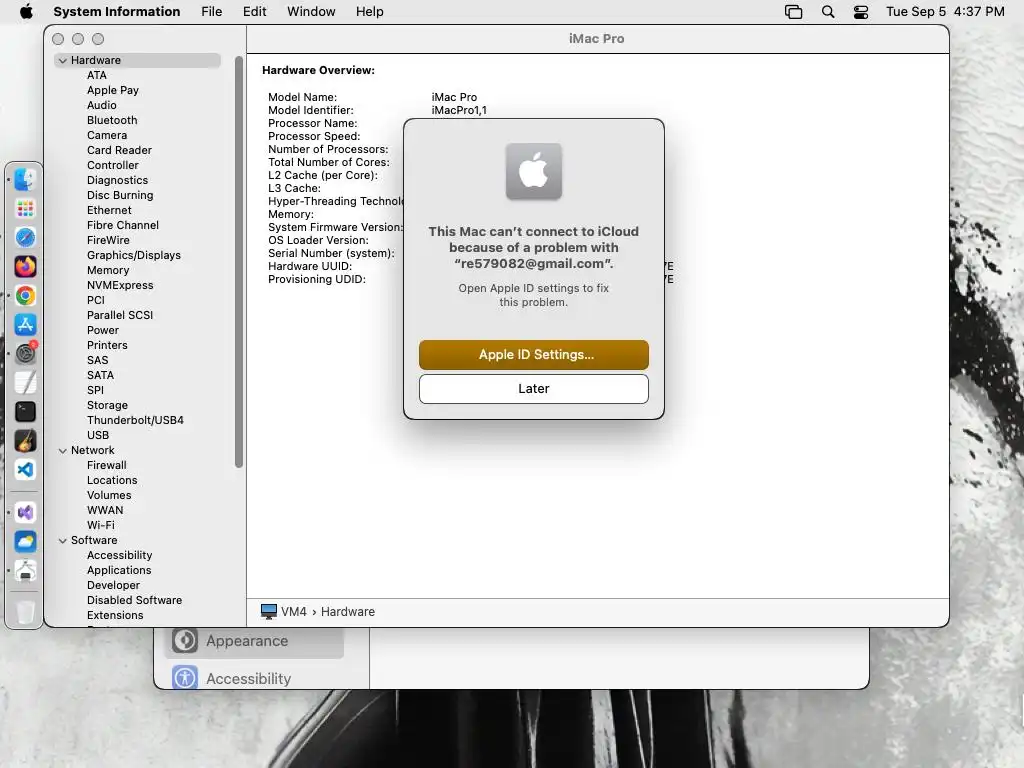The width and height of the screenshot is (1024, 768).
Task: Select Disabled Software in the sidebar
Action: [x=134, y=601]
